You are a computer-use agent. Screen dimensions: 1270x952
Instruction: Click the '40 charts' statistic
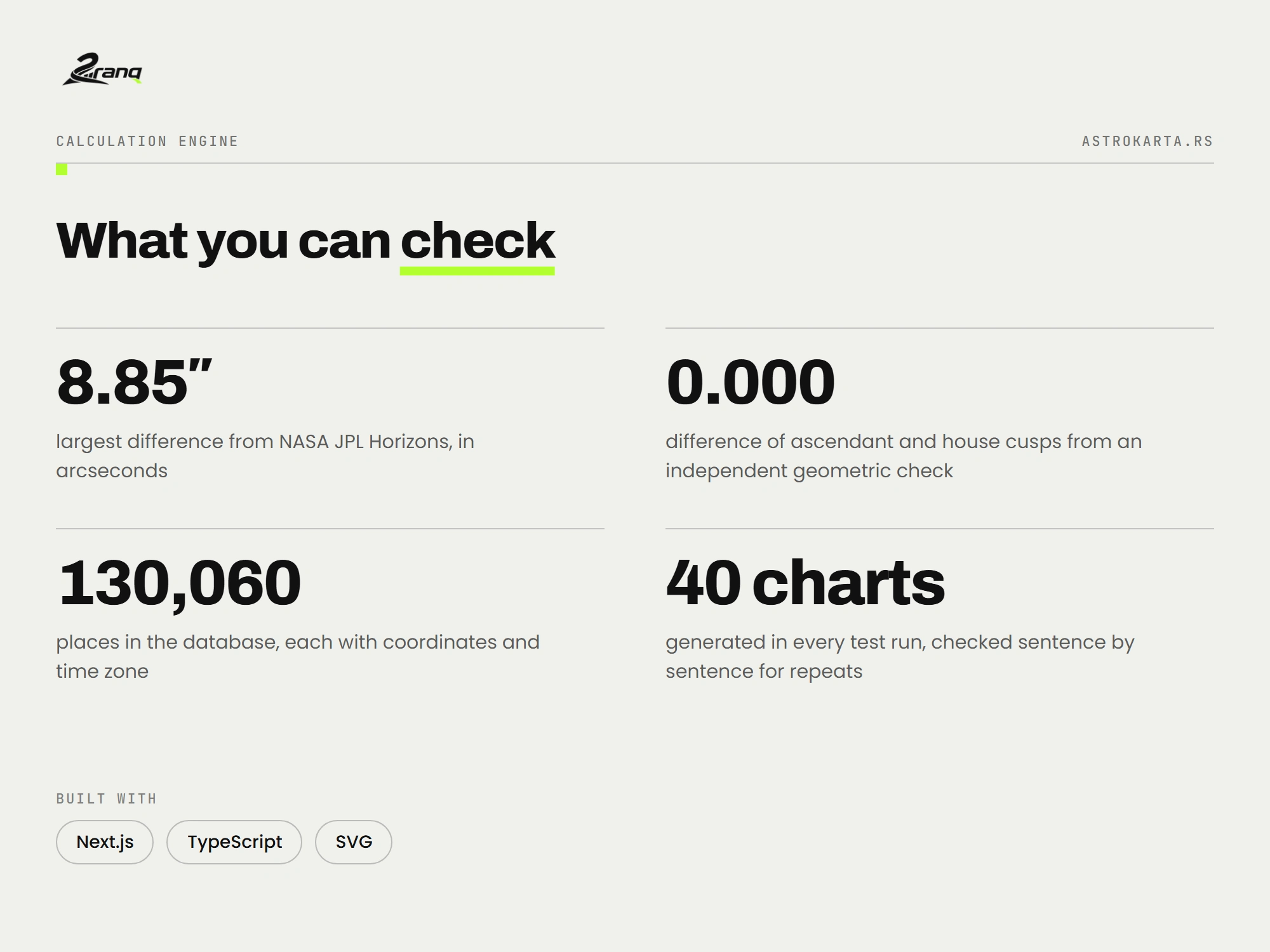pyautogui.click(x=805, y=582)
